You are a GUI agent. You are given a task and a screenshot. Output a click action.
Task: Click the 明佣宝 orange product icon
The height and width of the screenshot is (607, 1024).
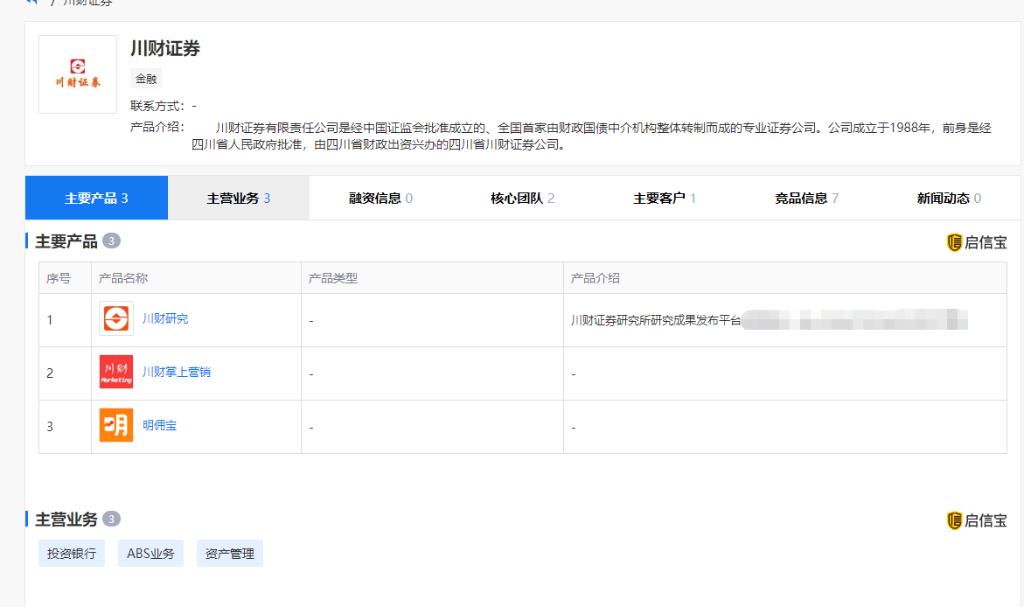(x=116, y=426)
